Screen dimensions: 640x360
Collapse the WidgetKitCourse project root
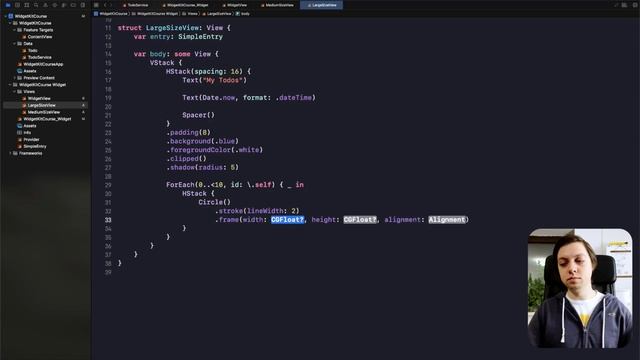point(5,16)
